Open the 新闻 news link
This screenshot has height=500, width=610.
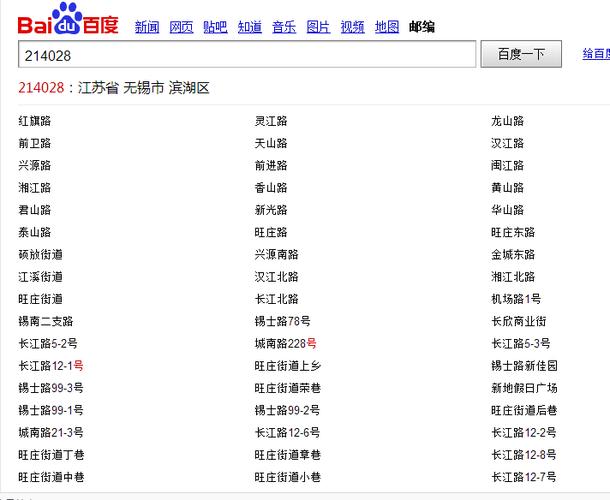tap(147, 27)
